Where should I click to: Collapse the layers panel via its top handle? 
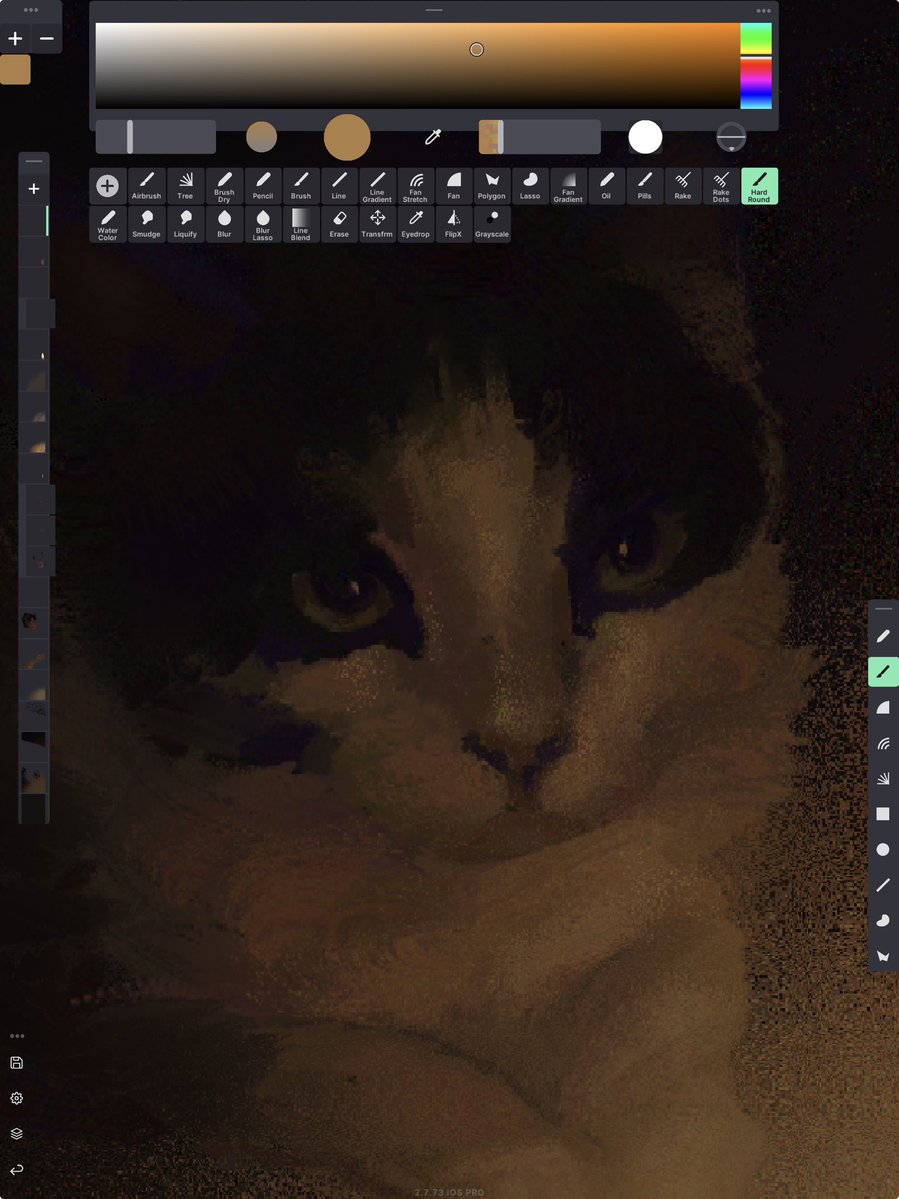[x=34, y=161]
